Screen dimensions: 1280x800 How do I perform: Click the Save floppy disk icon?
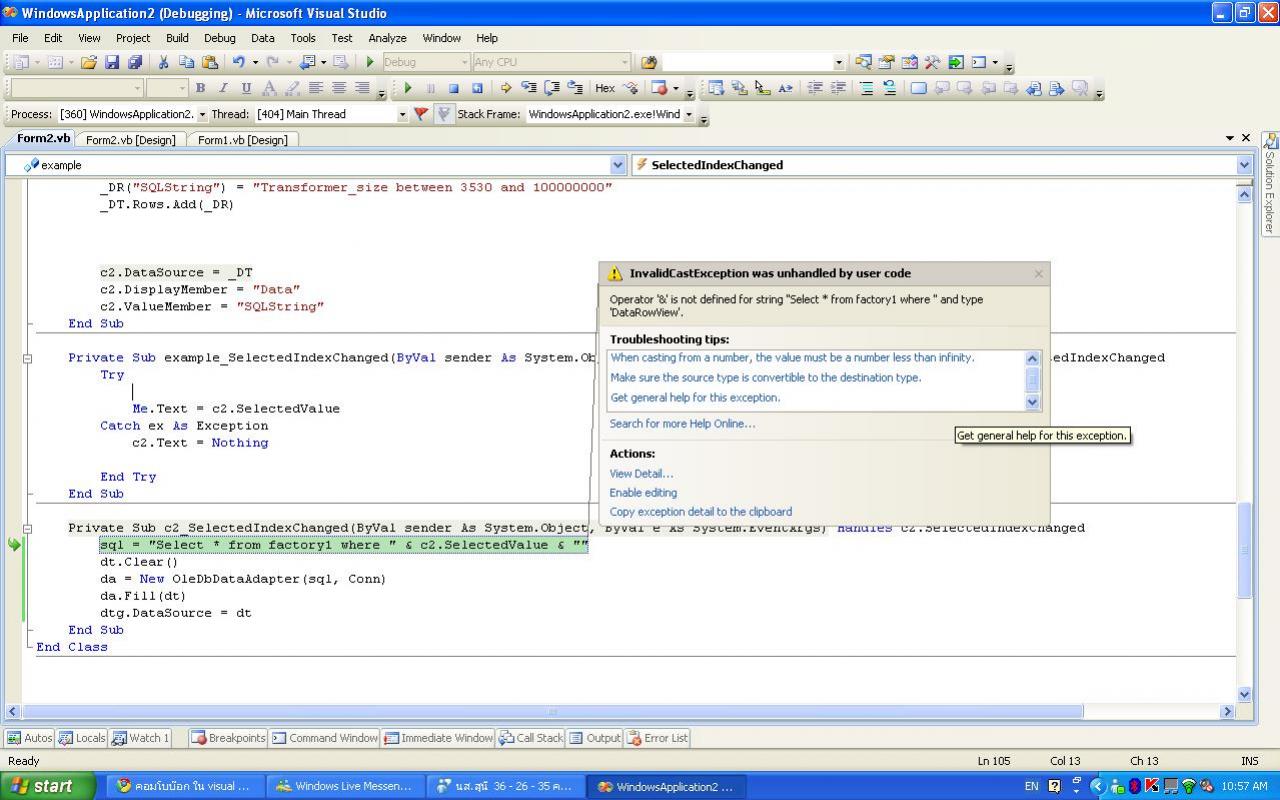(x=112, y=62)
